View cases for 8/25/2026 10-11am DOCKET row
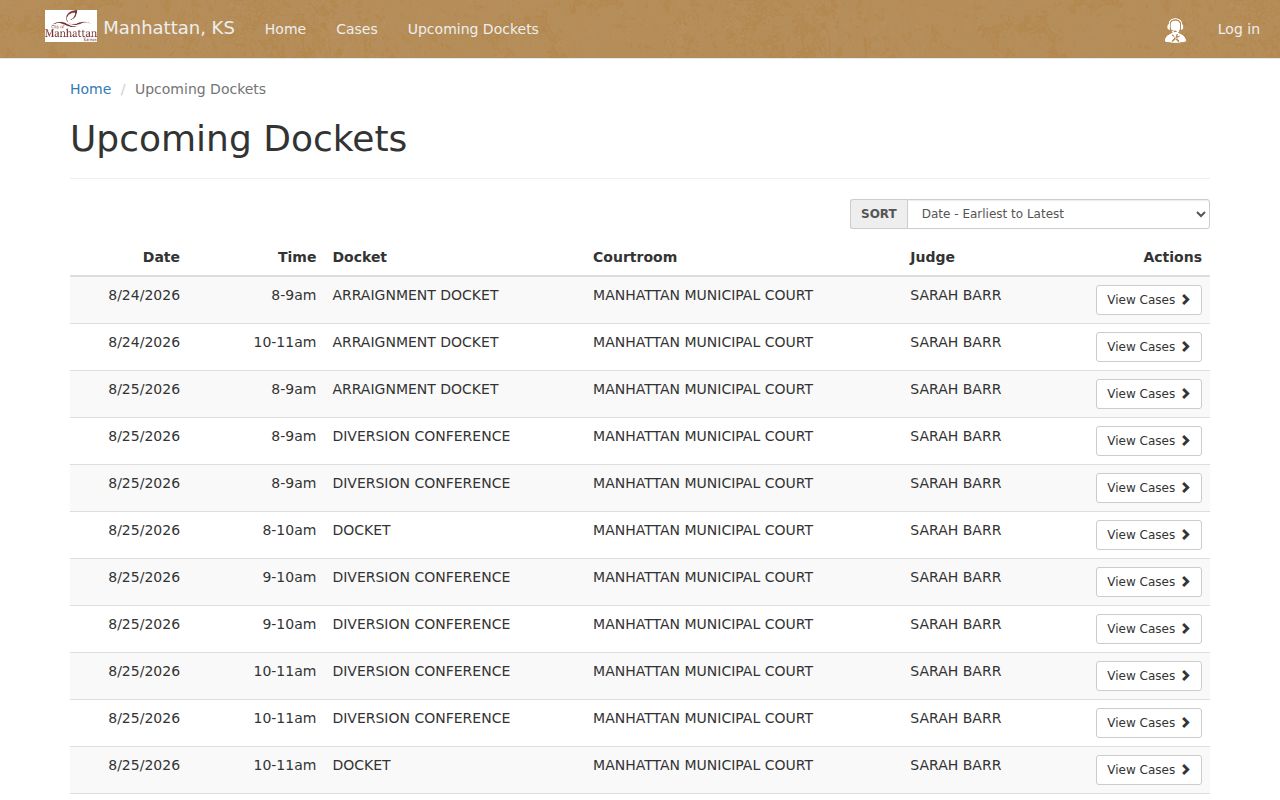Image resolution: width=1280 pixels, height=800 pixels. pyautogui.click(x=1148, y=770)
